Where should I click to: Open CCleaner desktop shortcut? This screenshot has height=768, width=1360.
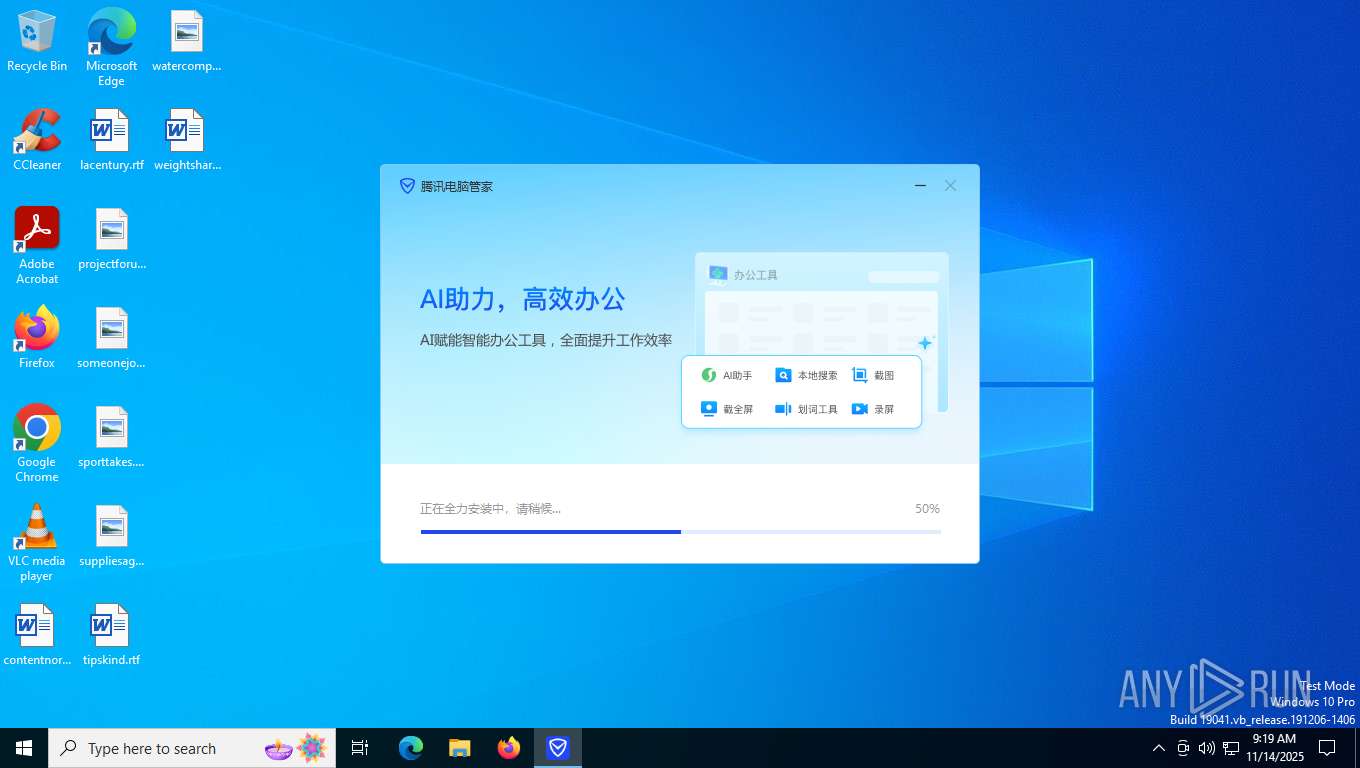pyautogui.click(x=37, y=140)
